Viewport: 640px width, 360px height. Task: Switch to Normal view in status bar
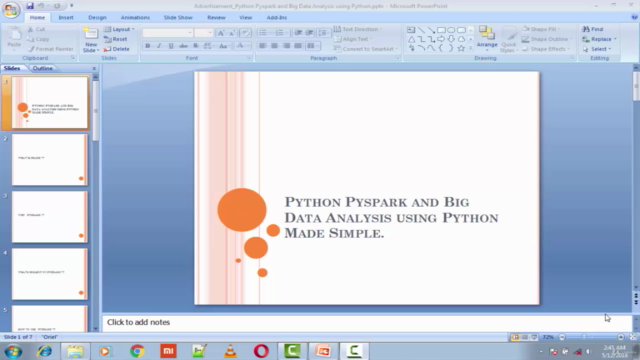click(x=516, y=337)
